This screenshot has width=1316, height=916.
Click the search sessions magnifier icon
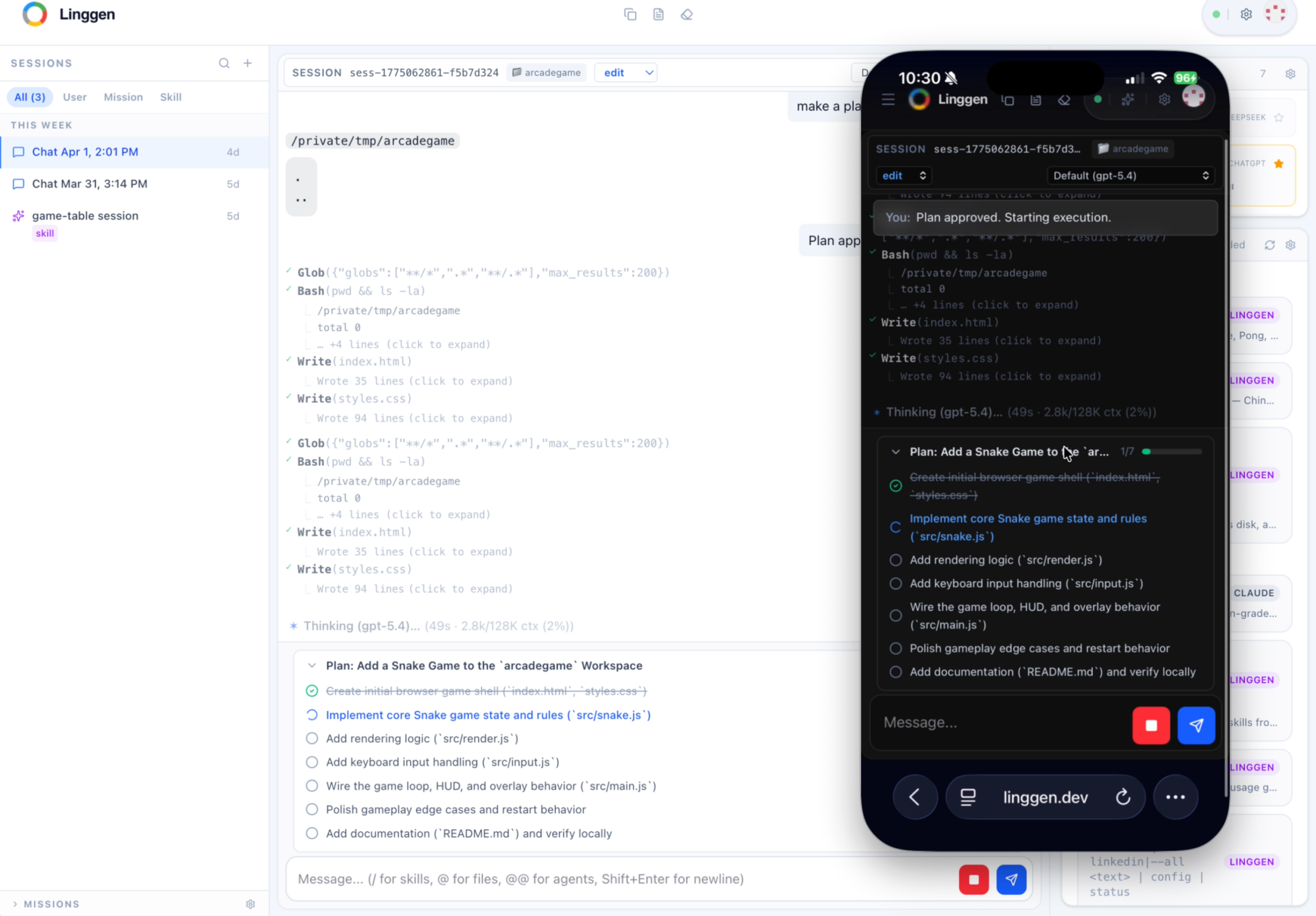(x=224, y=63)
